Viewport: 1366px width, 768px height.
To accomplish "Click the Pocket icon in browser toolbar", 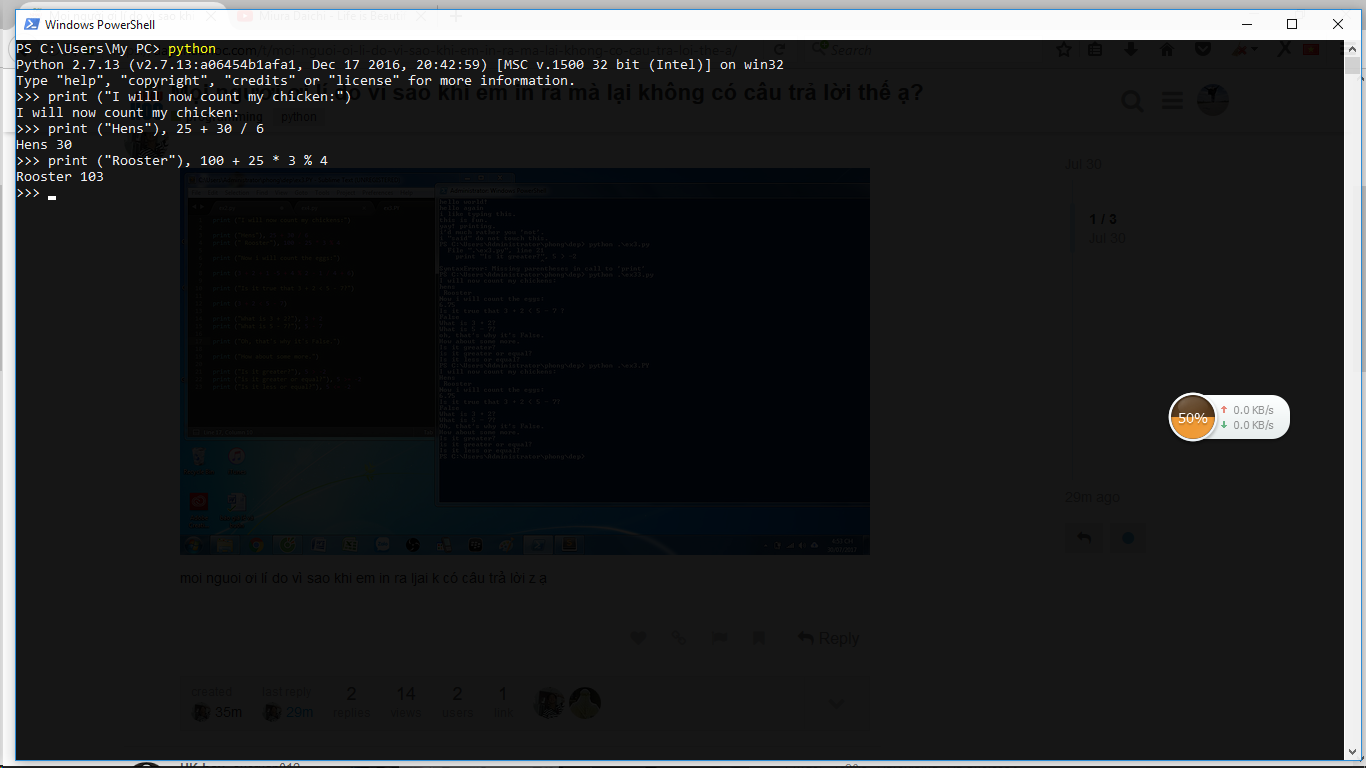I will [1203, 50].
